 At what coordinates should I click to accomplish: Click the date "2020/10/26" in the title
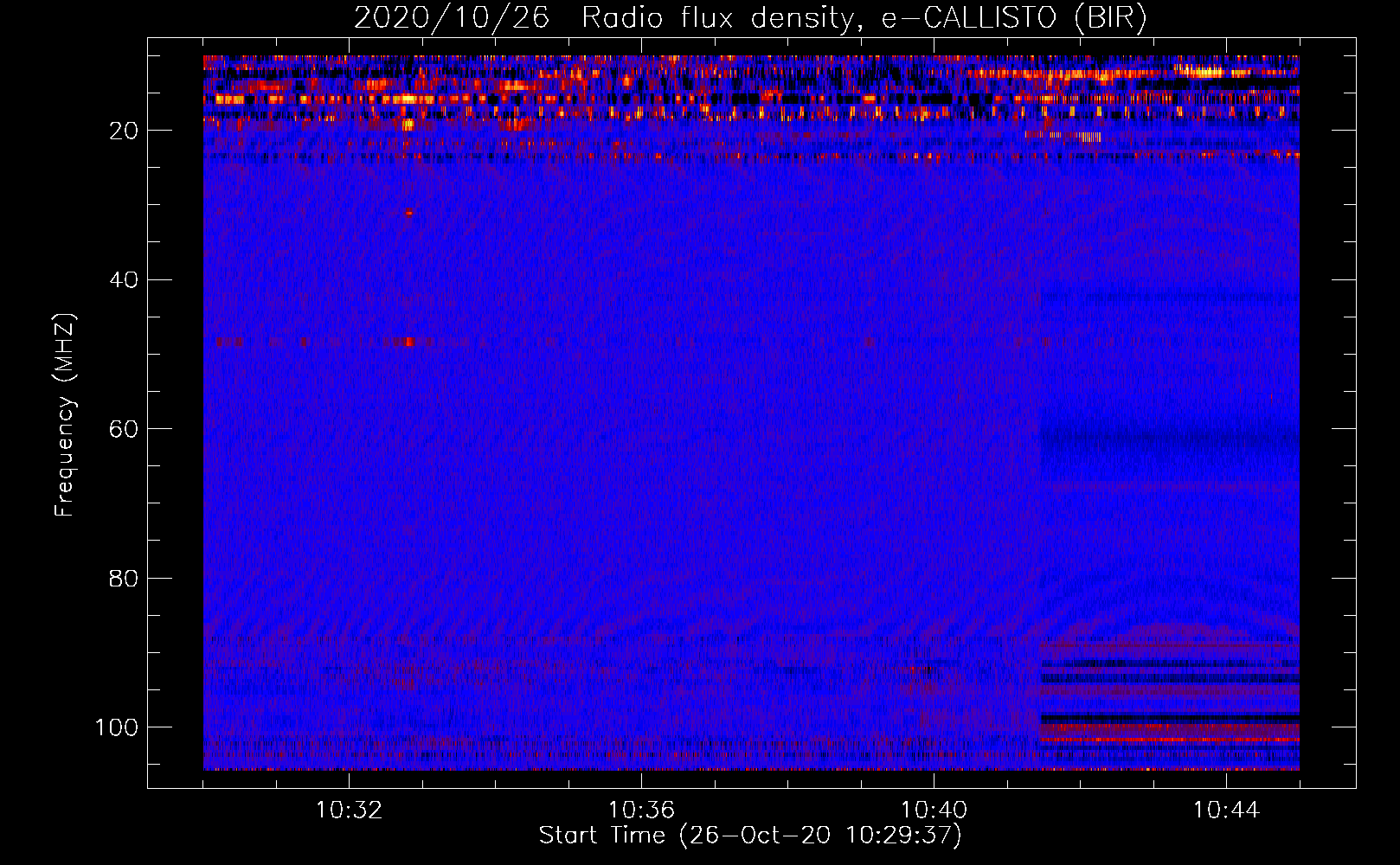click(451, 18)
